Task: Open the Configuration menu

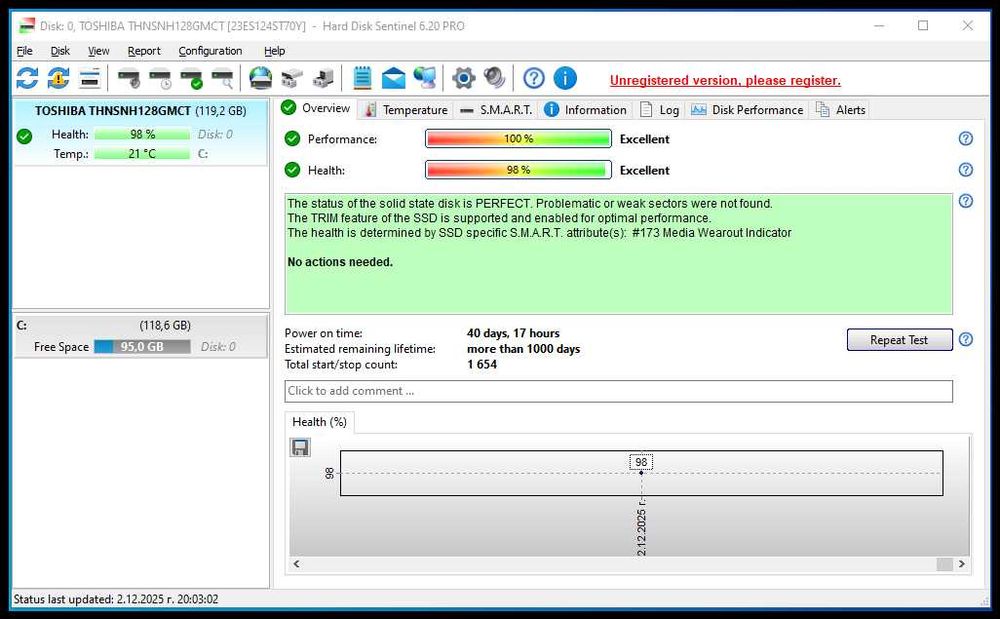Action: click(x=210, y=51)
